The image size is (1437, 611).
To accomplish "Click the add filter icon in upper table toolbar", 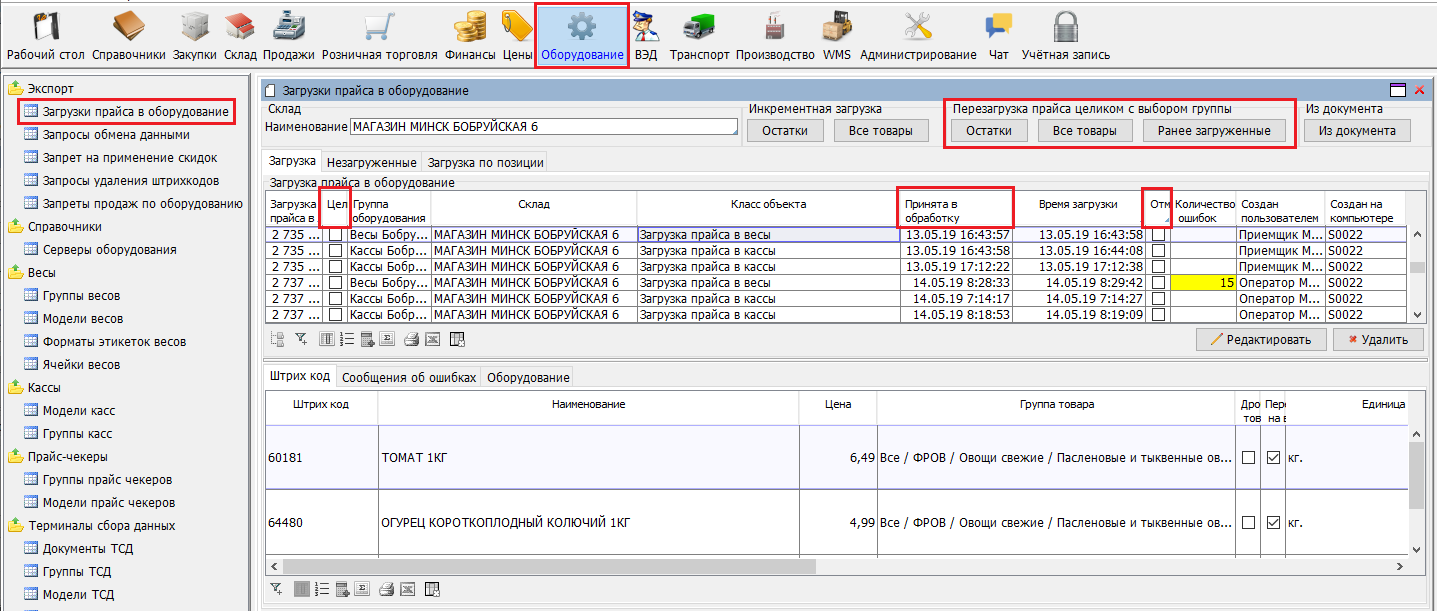I will 300,339.
